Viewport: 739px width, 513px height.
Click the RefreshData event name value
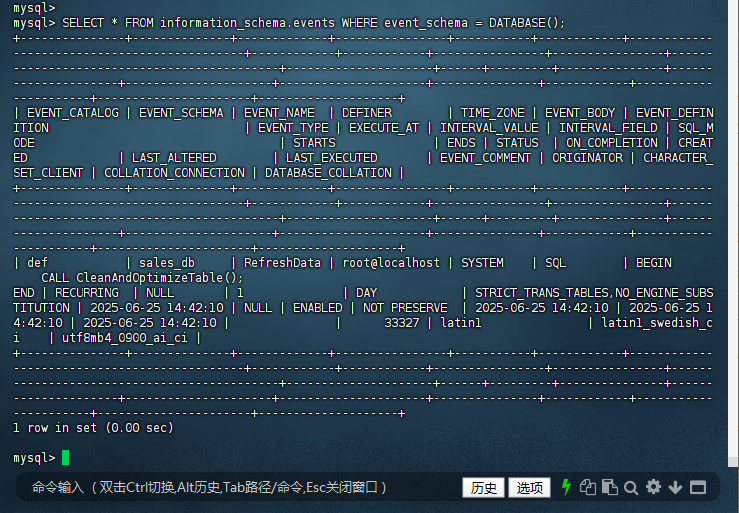pyautogui.click(x=282, y=263)
